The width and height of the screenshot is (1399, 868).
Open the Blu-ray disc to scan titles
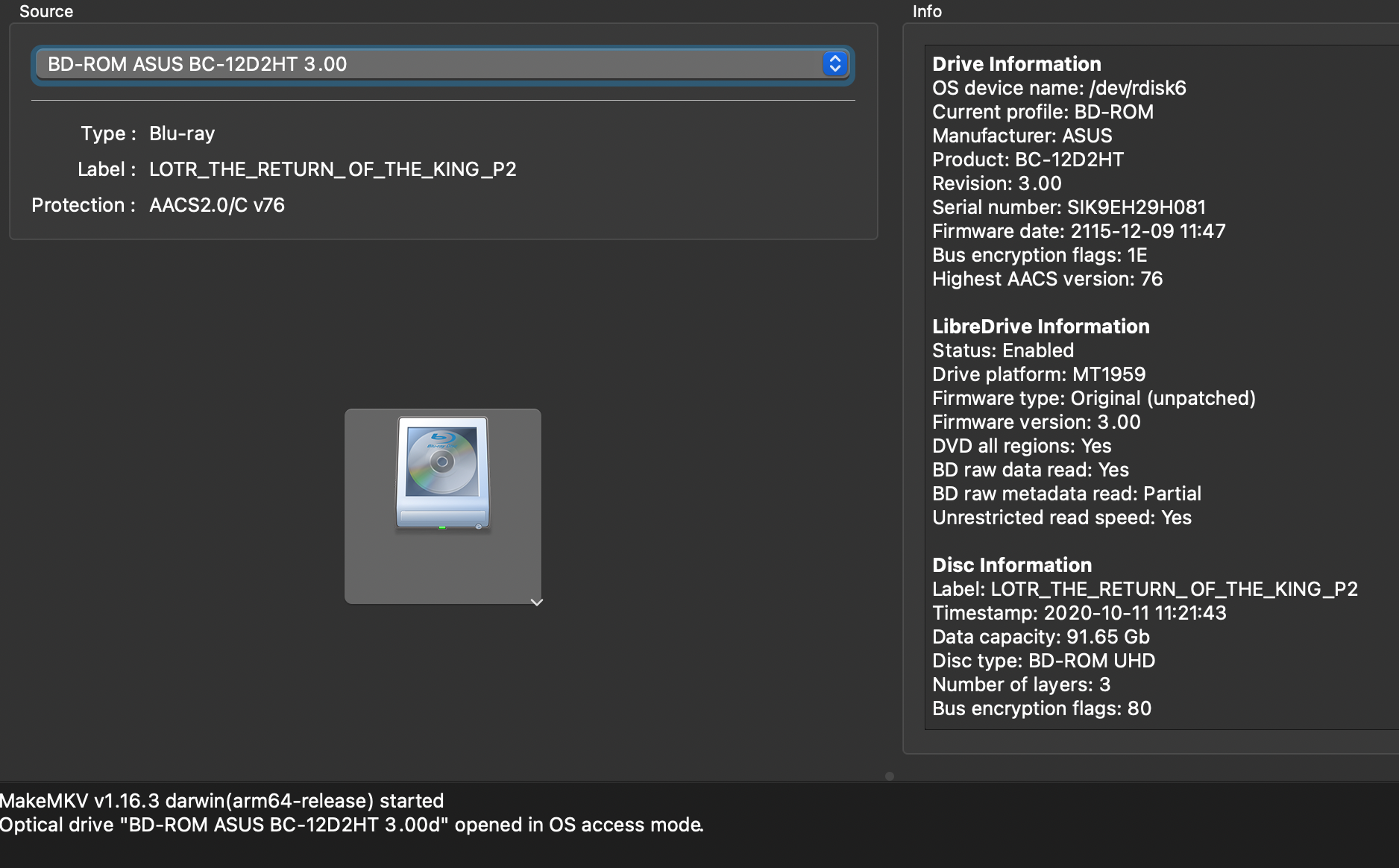click(x=442, y=506)
